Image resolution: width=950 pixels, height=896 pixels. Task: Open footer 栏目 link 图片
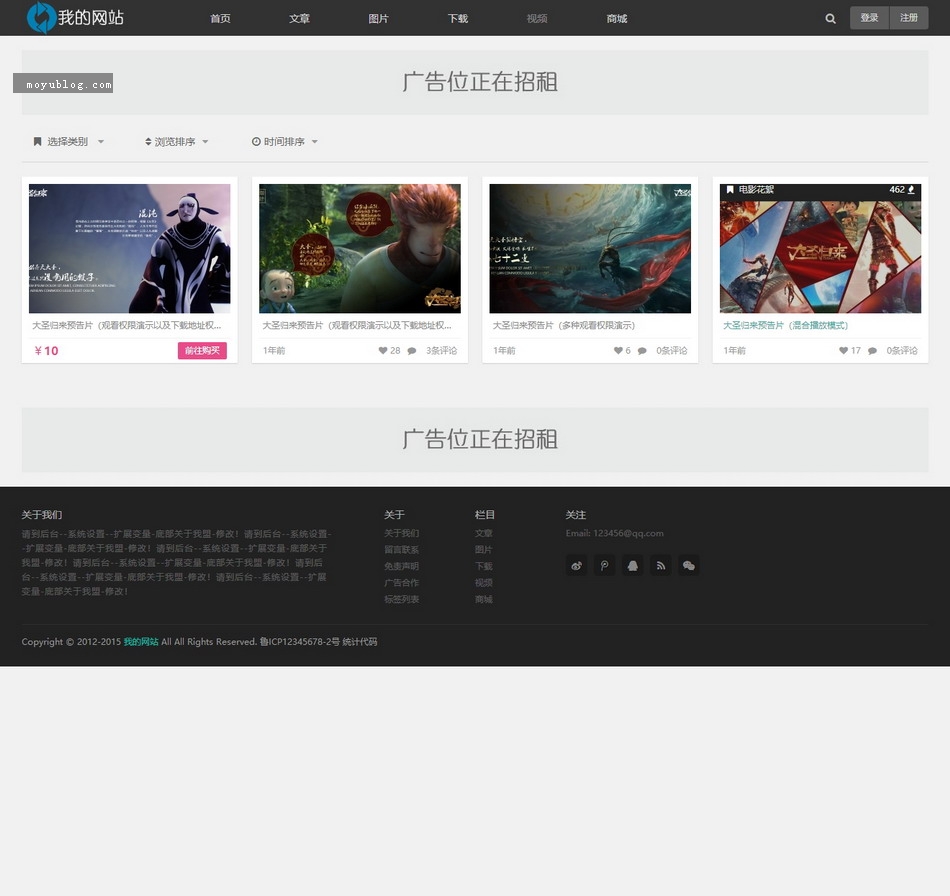point(483,549)
